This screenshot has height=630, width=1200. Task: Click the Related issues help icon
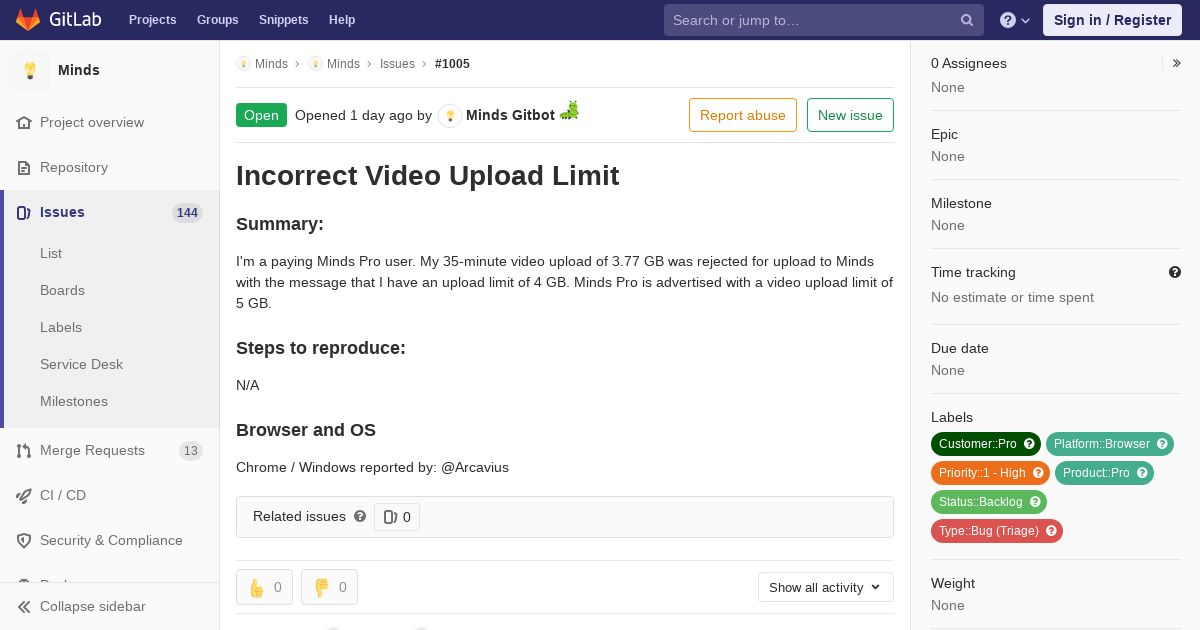[x=360, y=516]
